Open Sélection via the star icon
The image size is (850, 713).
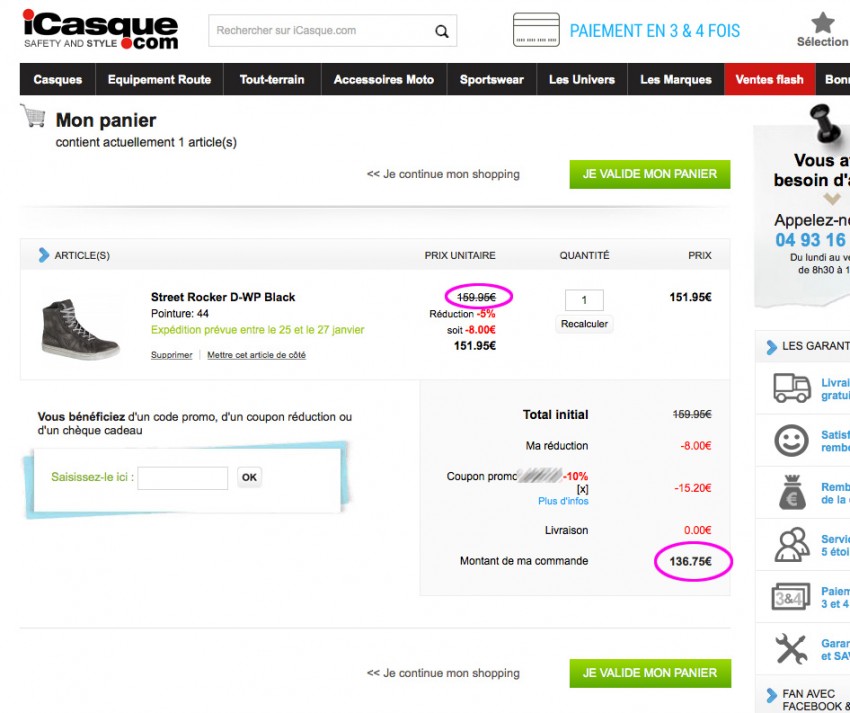point(821,24)
